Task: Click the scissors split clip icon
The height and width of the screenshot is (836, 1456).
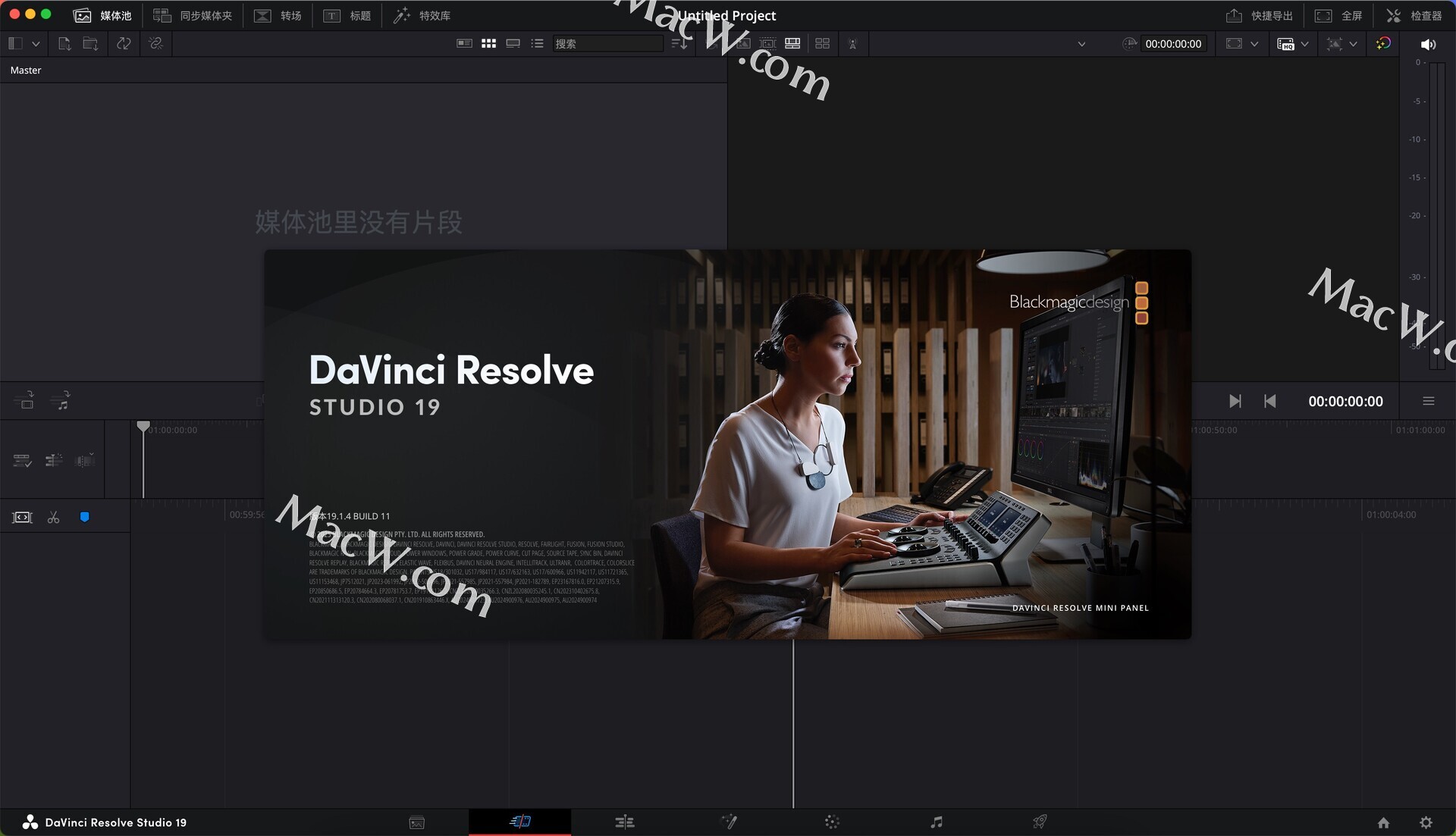Action: coord(53,517)
